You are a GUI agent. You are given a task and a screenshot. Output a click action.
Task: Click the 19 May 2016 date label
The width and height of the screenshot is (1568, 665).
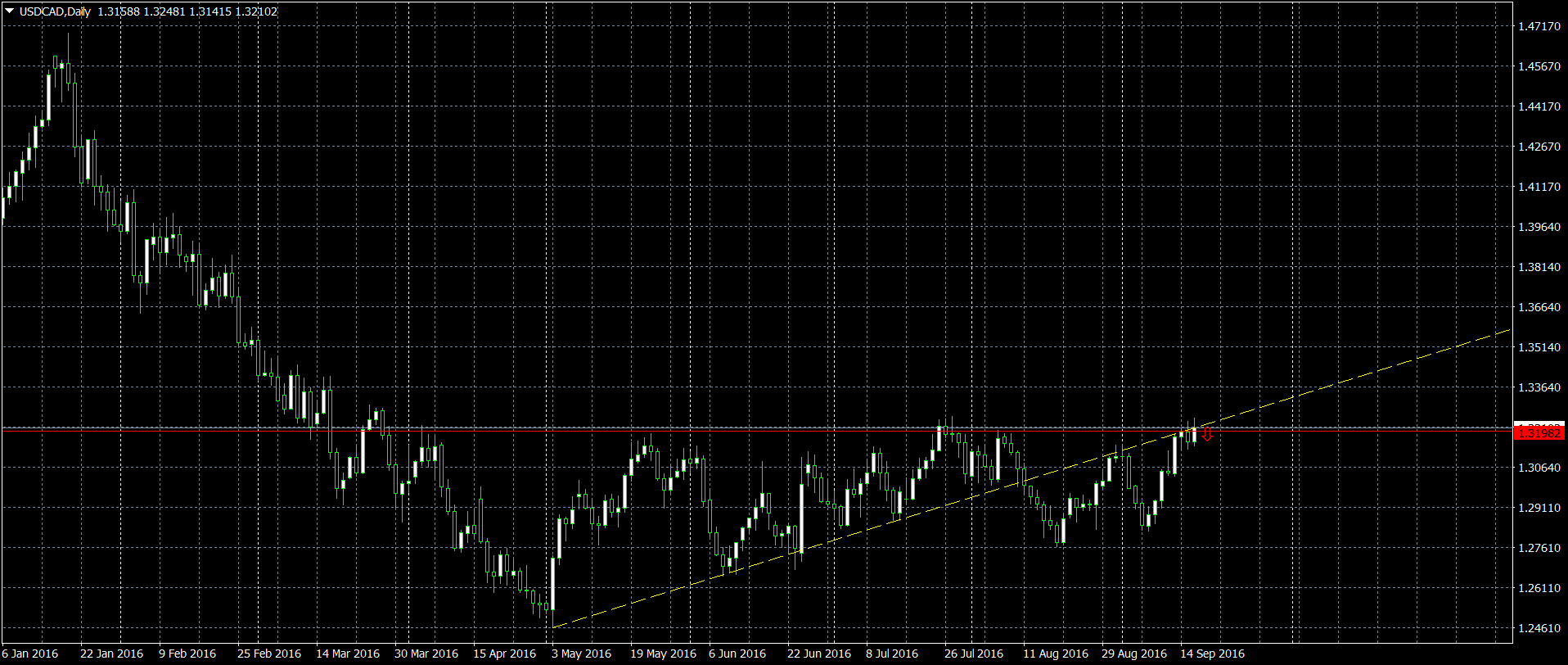pyautogui.click(x=663, y=654)
